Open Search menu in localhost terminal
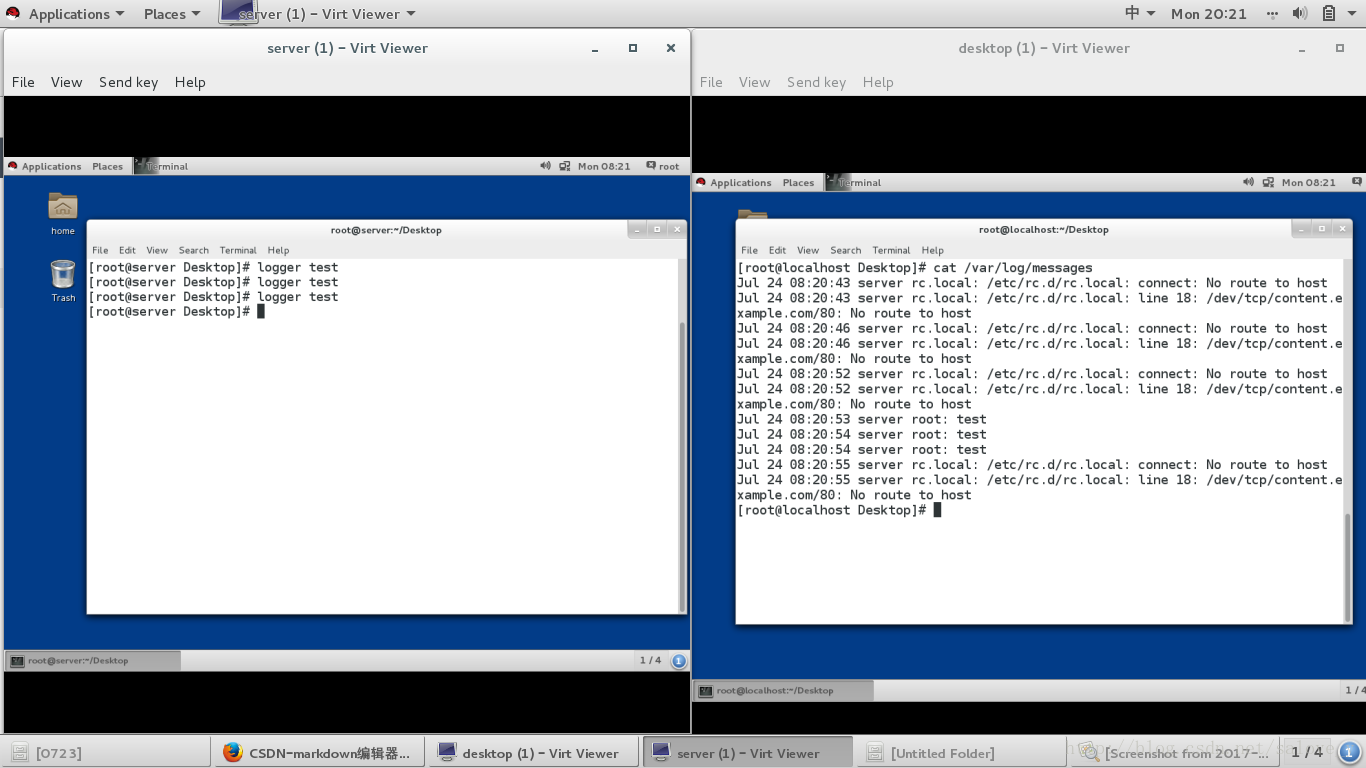Screen dimensions: 1366x768 coord(845,250)
